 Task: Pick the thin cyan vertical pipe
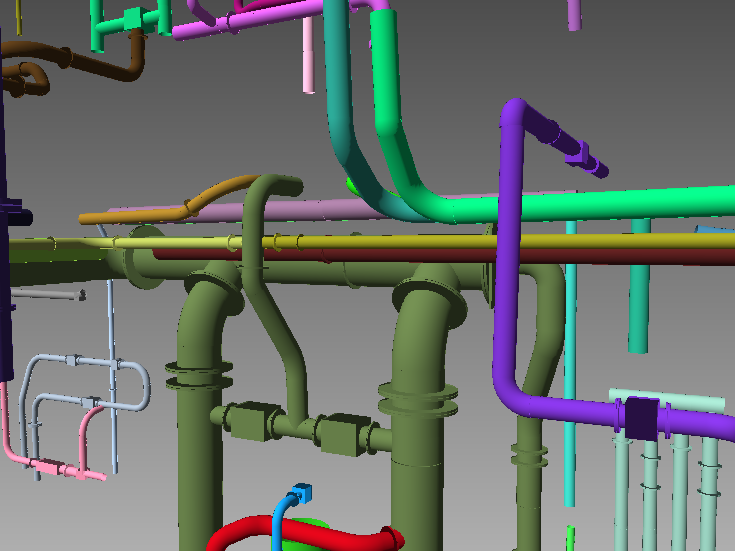point(570,366)
